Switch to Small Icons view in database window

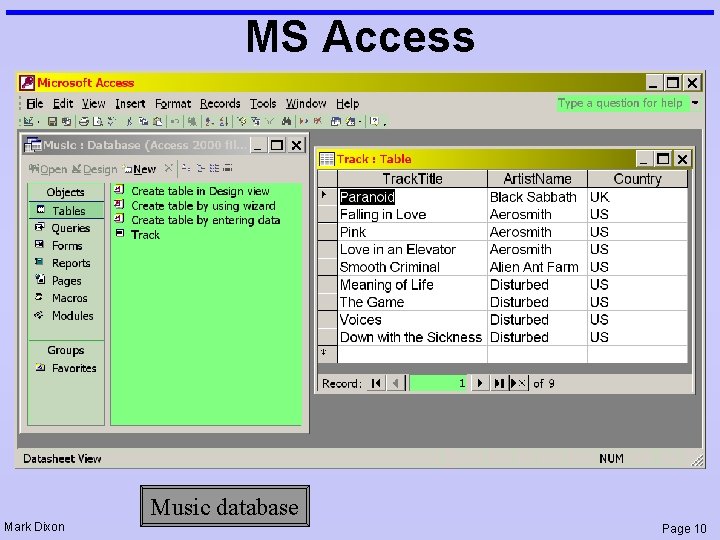tap(201, 168)
